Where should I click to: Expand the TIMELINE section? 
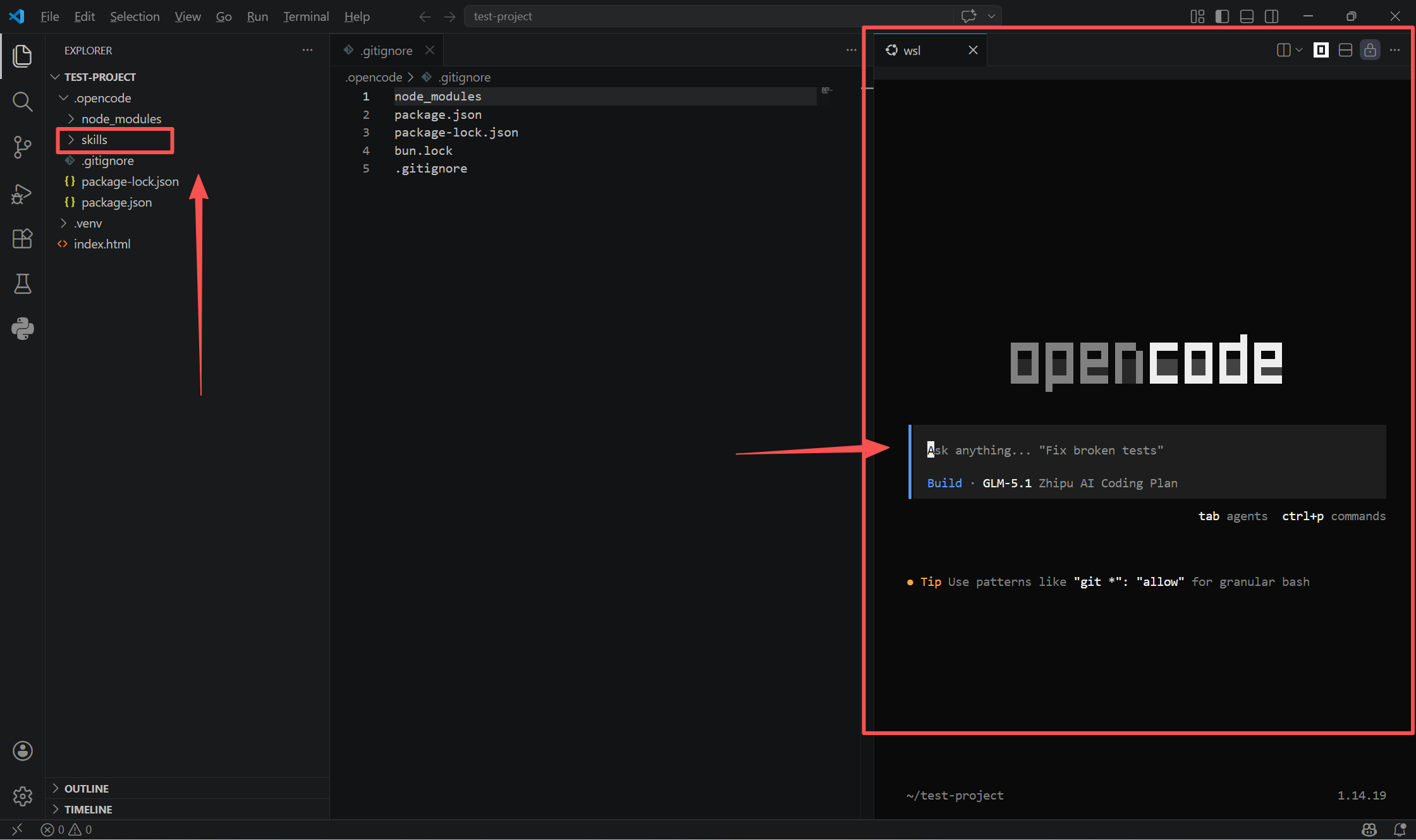(56, 809)
